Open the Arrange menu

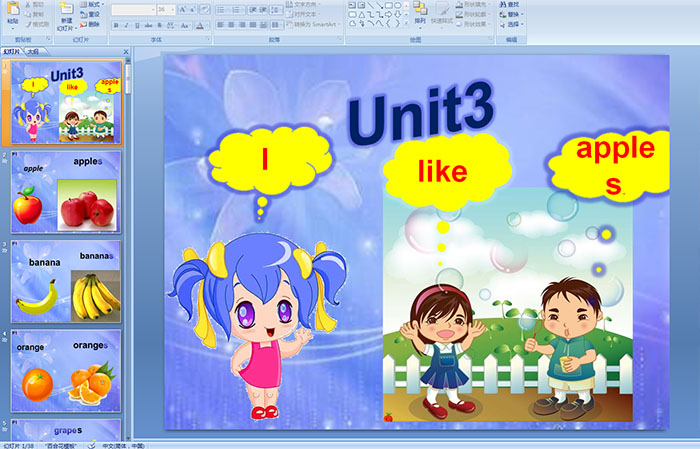[x=420, y=15]
